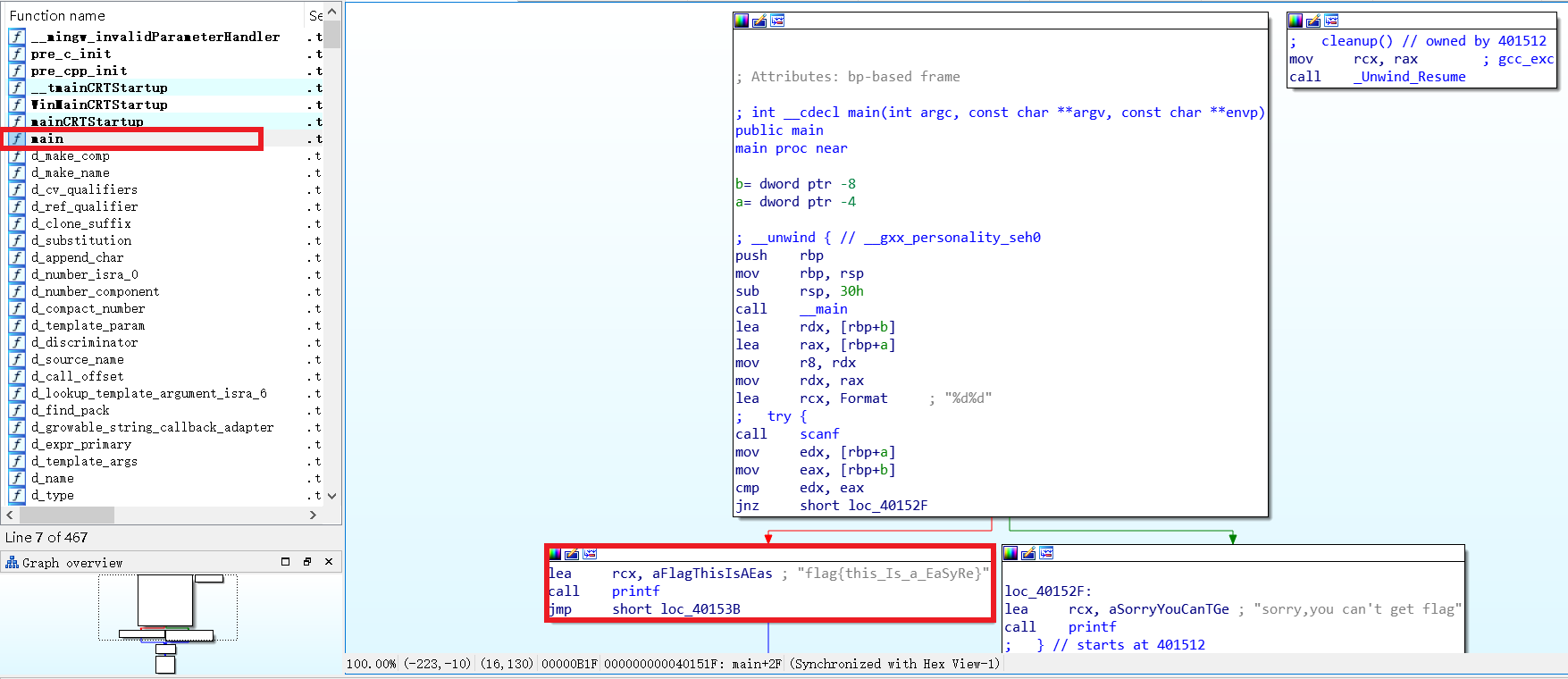Click third header icon on flag printf node
The height and width of the screenshot is (679, 1568).
[x=590, y=554]
